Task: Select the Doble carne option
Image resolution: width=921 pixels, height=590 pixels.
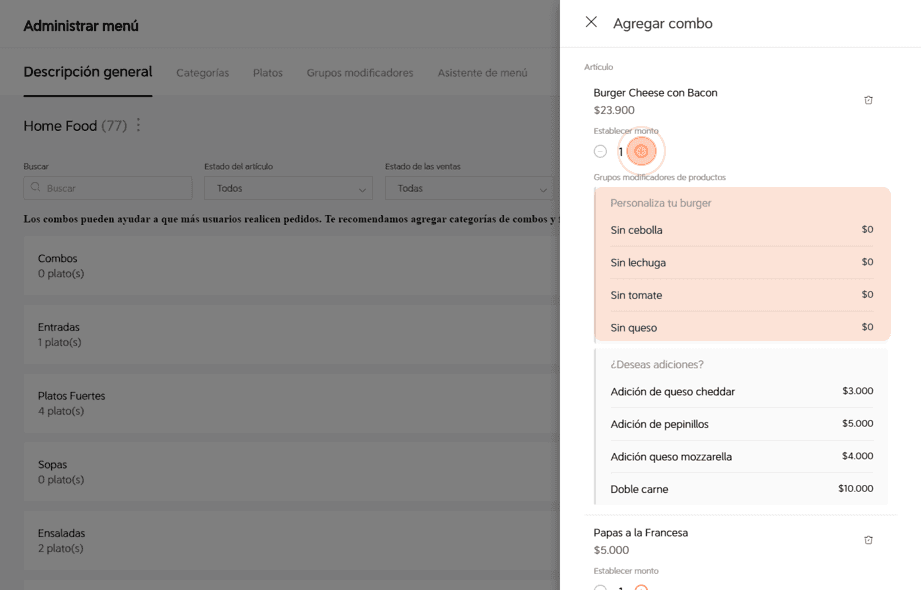Action: click(742, 489)
